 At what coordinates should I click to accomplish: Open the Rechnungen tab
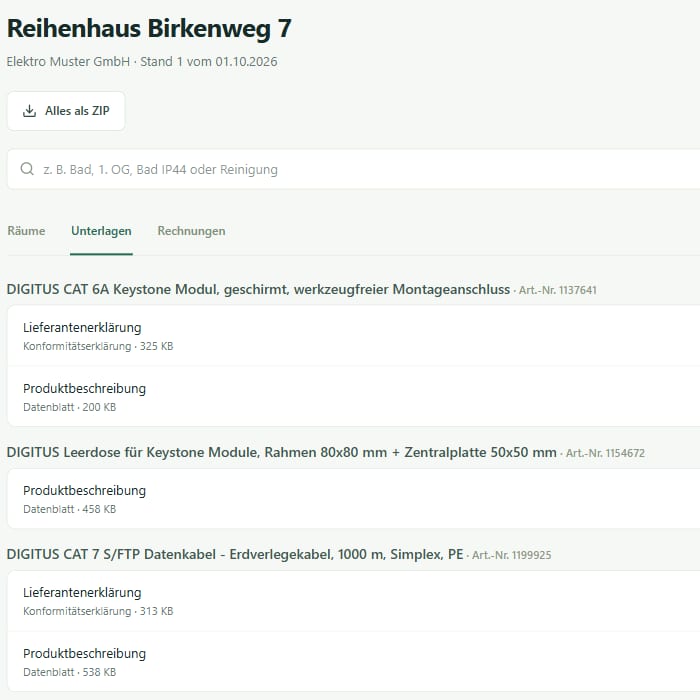192,231
